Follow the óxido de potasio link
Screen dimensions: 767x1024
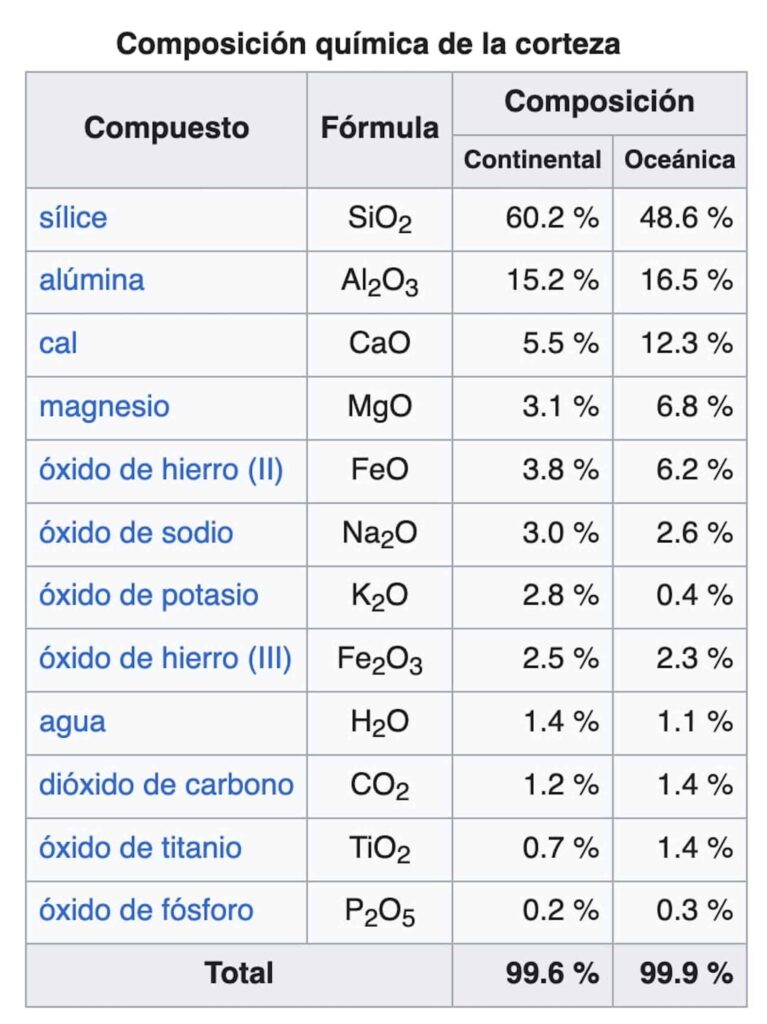148,595
